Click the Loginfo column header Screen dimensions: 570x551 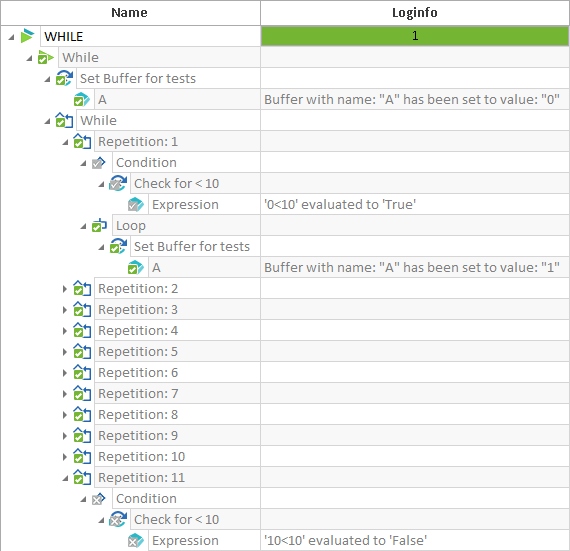point(415,13)
